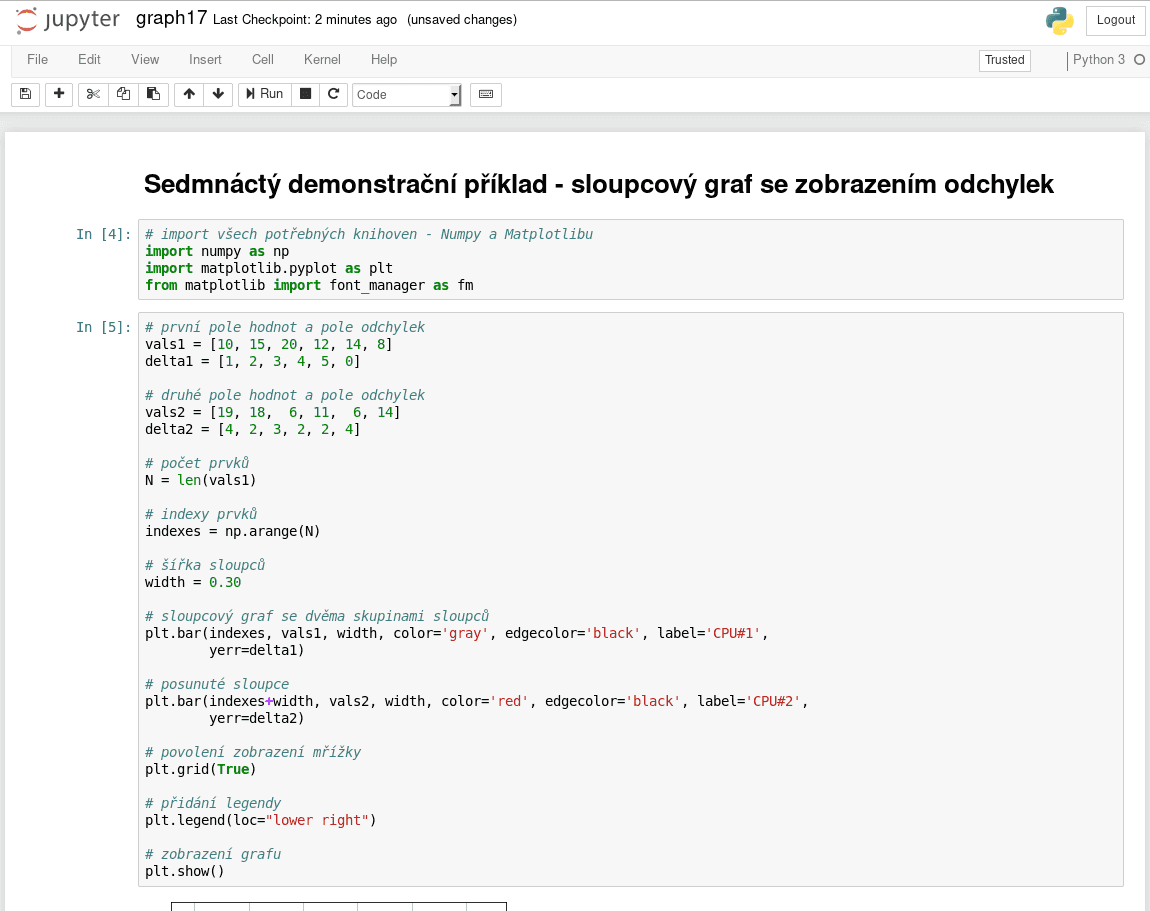This screenshot has height=911, width=1150.
Task: Click the (unsaved changes) status text
Action: [x=462, y=20]
